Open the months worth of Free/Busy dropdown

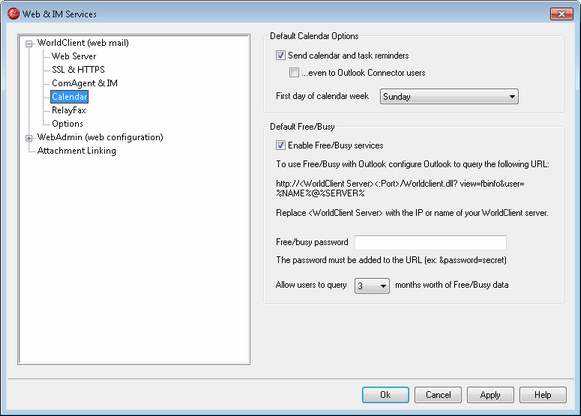[x=372, y=286]
